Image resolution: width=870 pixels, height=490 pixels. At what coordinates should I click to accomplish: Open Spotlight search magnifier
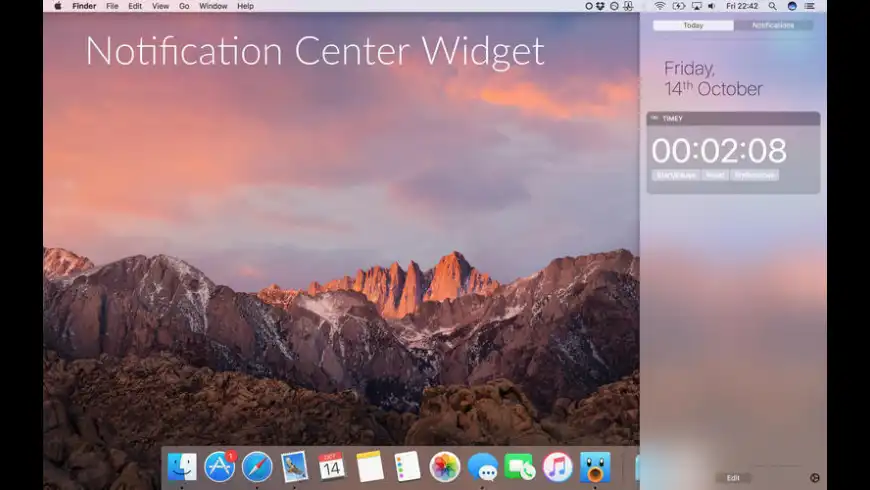772,6
